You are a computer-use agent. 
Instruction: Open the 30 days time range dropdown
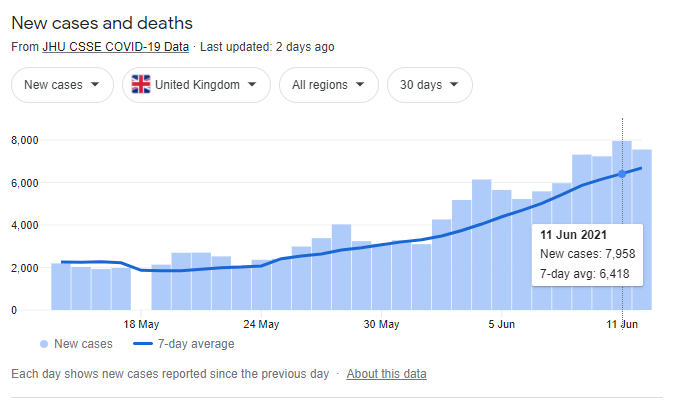point(429,85)
